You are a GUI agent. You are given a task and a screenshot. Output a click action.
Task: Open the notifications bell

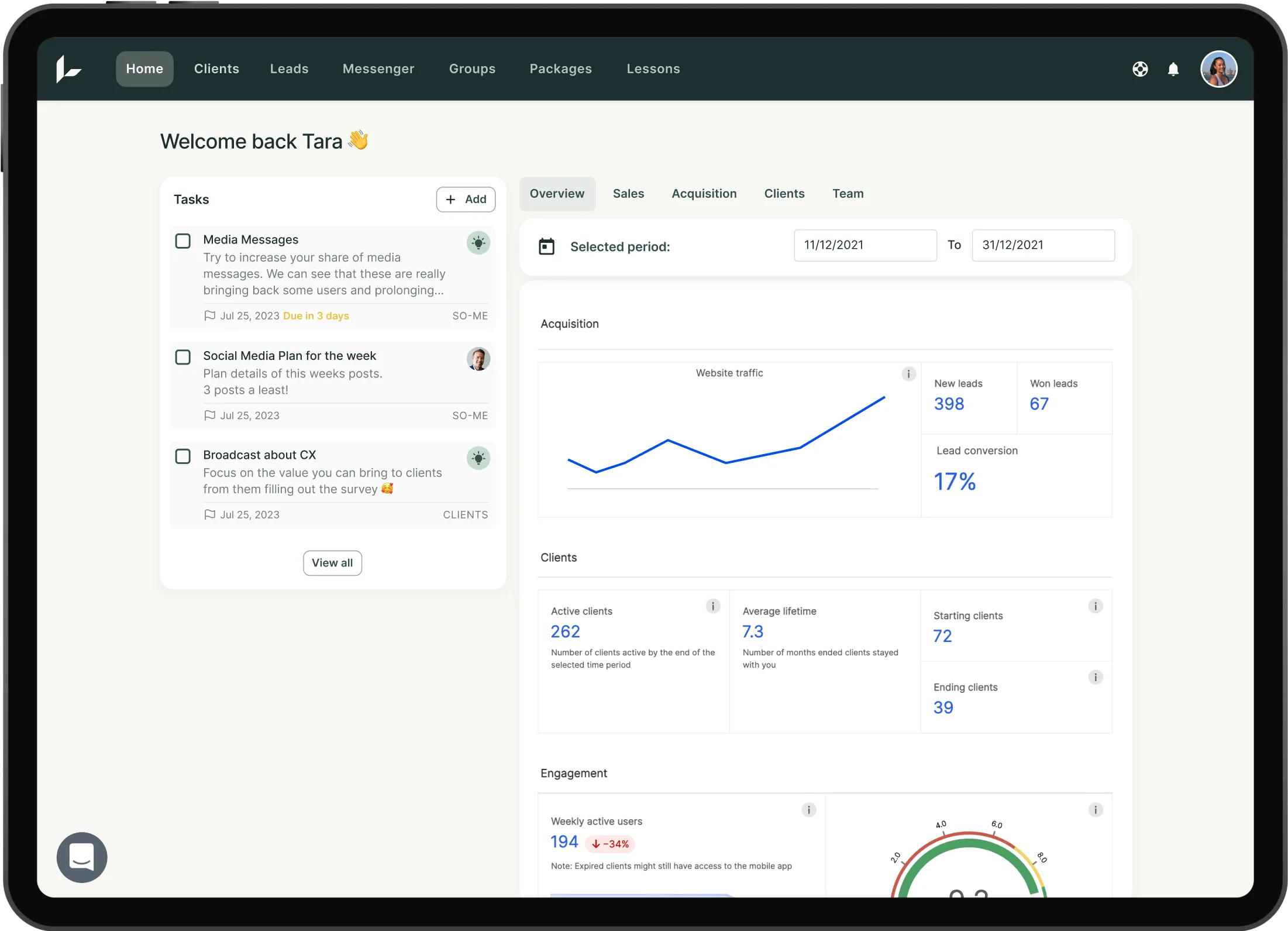[x=1173, y=69]
